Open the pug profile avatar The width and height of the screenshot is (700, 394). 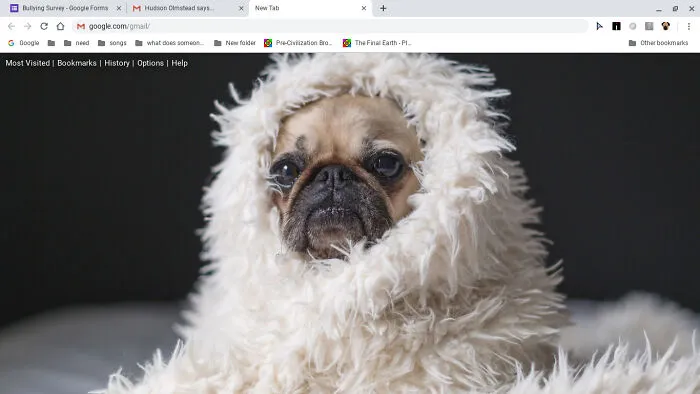pyautogui.click(x=666, y=26)
